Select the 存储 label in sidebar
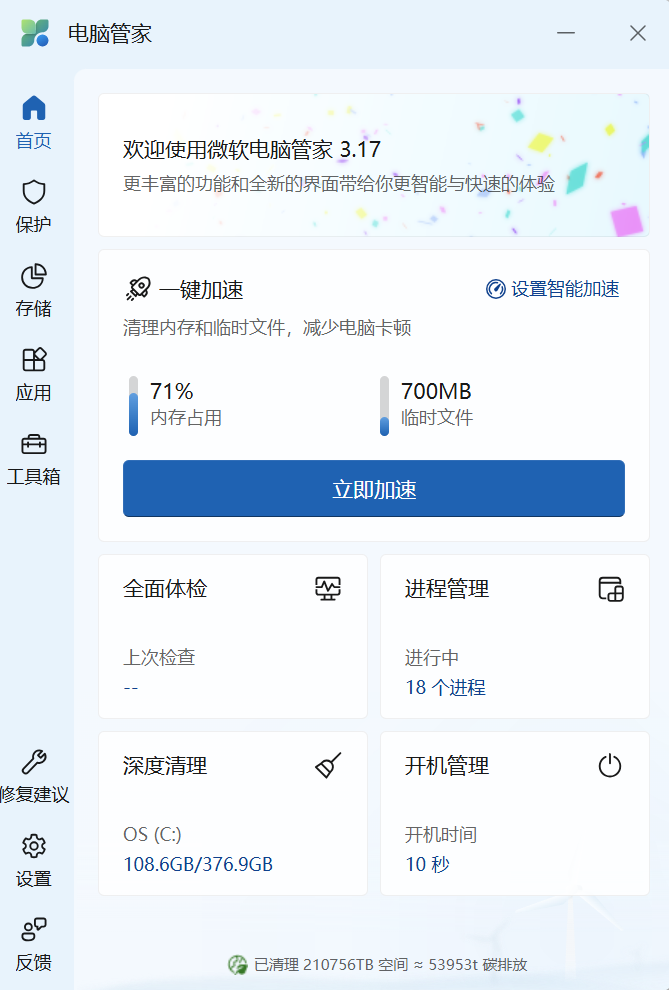This screenshot has height=990, width=669. tap(33, 308)
